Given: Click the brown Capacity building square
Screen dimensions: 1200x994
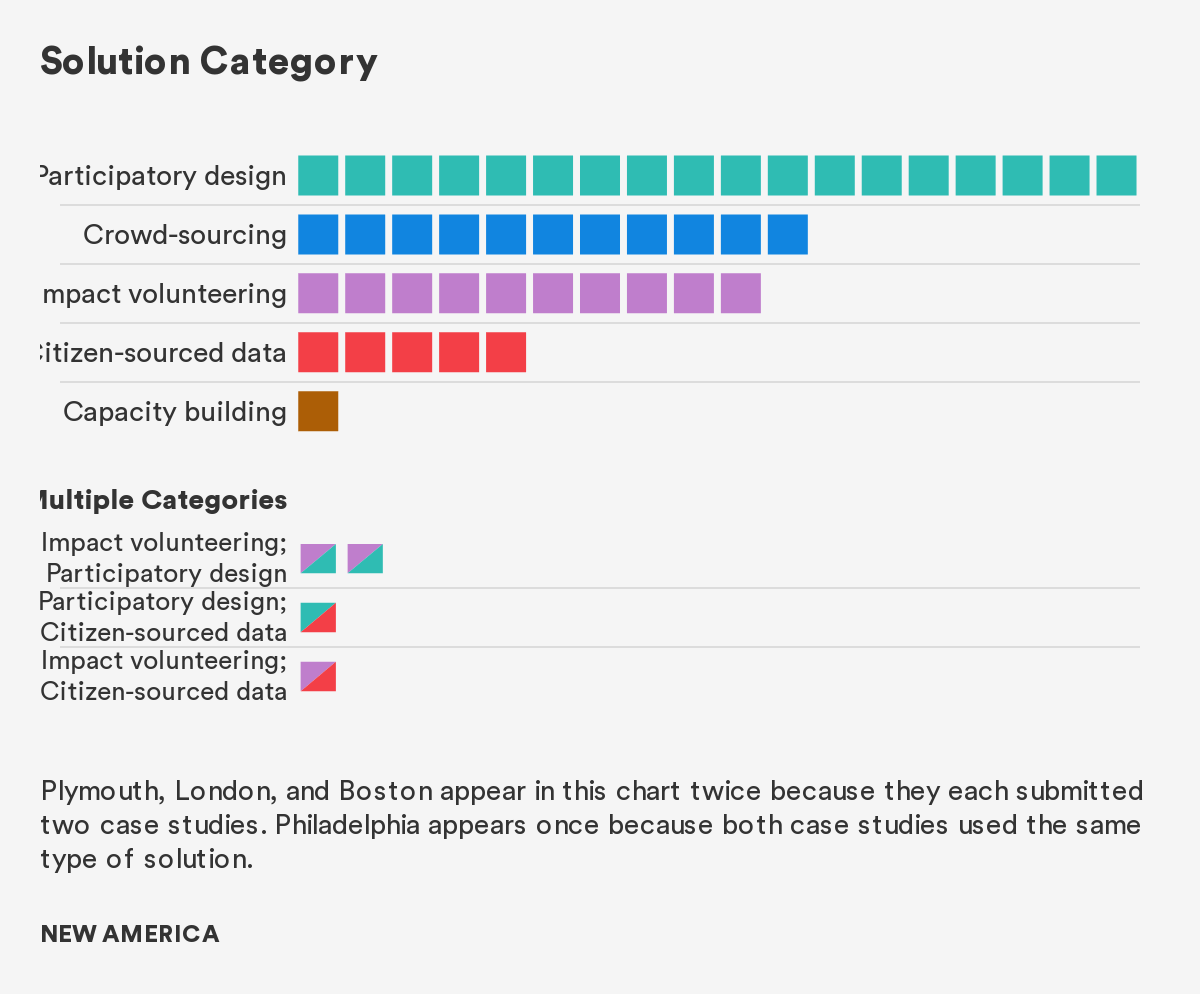Looking at the screenshot, I should 318,411.
